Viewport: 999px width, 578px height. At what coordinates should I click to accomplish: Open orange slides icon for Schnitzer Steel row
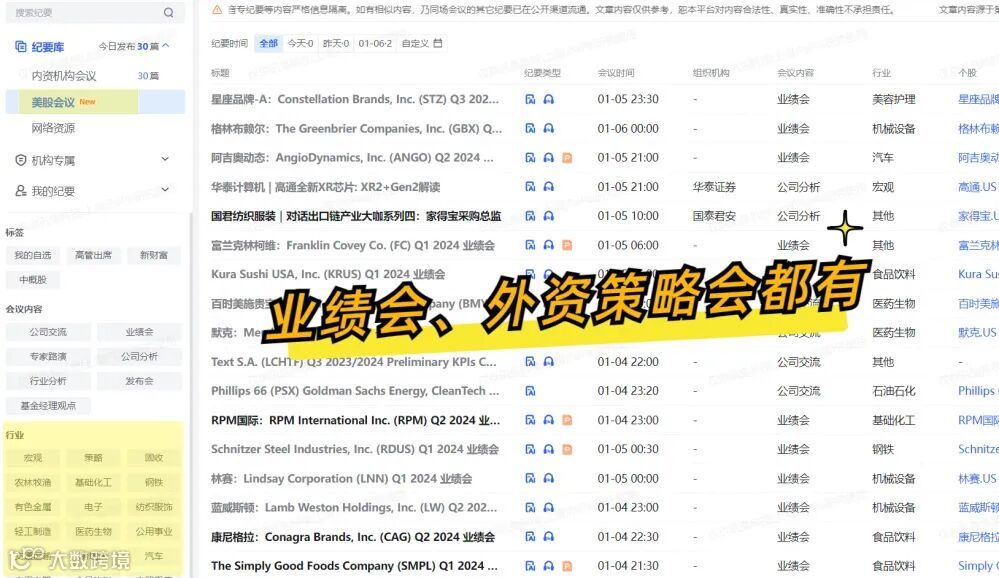pos(567,449)
